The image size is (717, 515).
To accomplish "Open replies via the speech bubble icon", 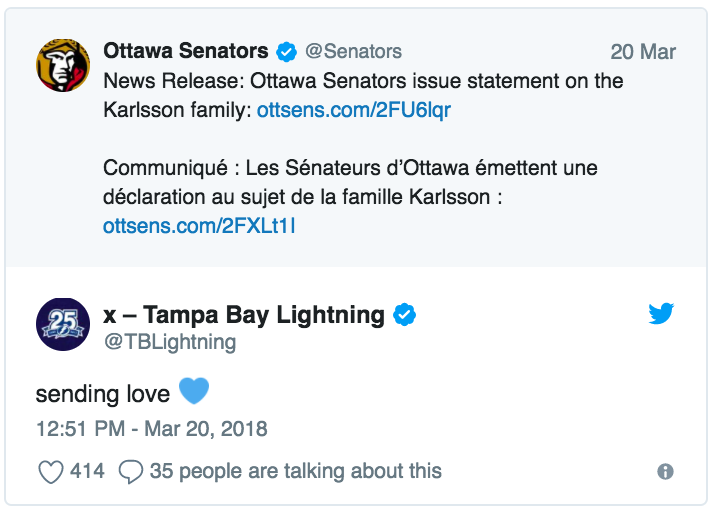I will click(x=131, y=472).
